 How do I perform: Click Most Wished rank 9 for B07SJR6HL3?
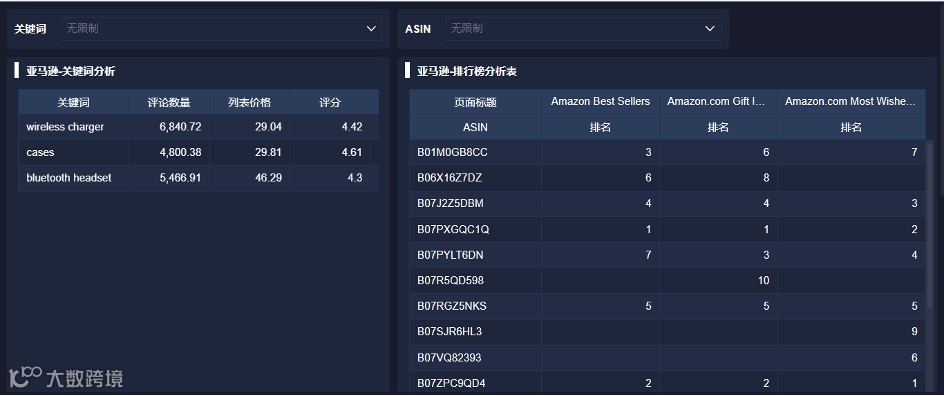(x=914, y=332)
